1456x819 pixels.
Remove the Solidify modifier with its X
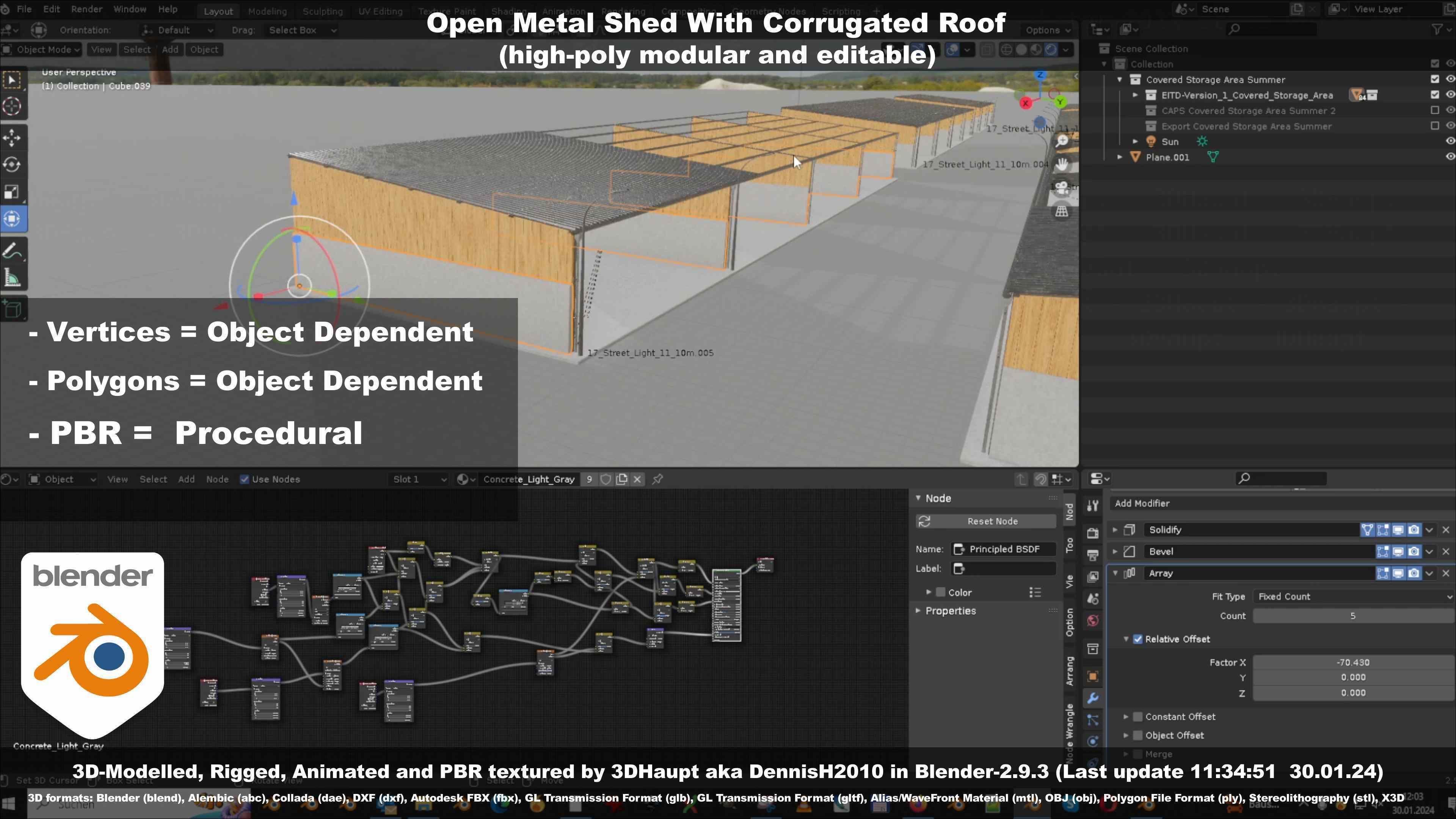(1445, 530)
